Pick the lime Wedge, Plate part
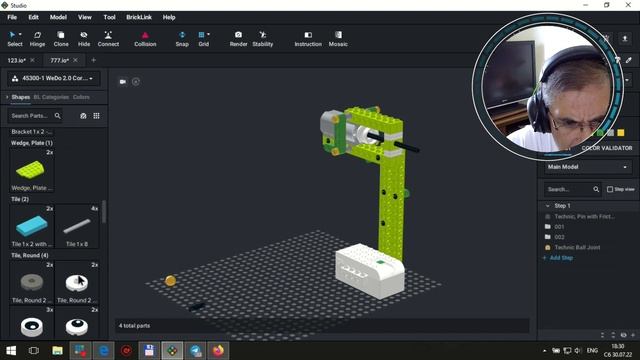Image resolution: width=640 pixels, height=360 pixels. coord(32,170)
